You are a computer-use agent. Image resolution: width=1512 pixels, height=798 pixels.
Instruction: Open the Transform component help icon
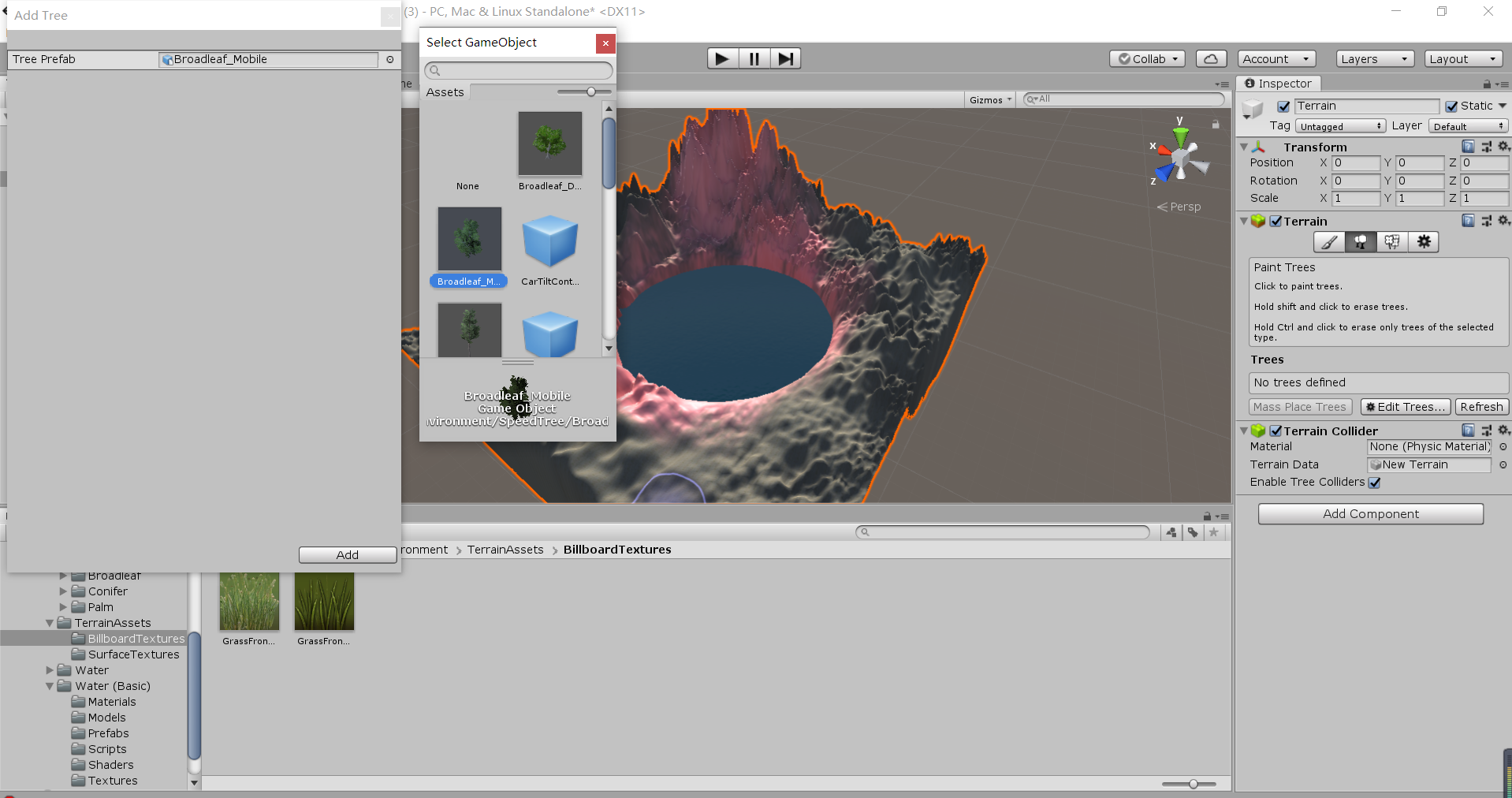pyautogui.click(x=1468, y=147)
